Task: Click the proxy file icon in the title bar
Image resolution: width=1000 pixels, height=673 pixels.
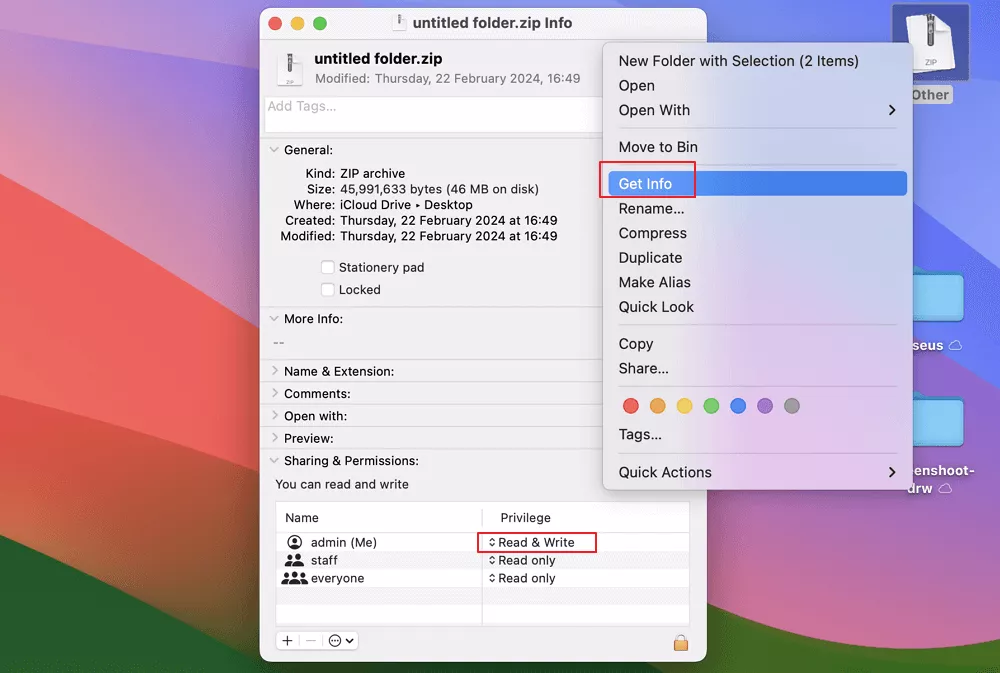Action: coord(399,22)
